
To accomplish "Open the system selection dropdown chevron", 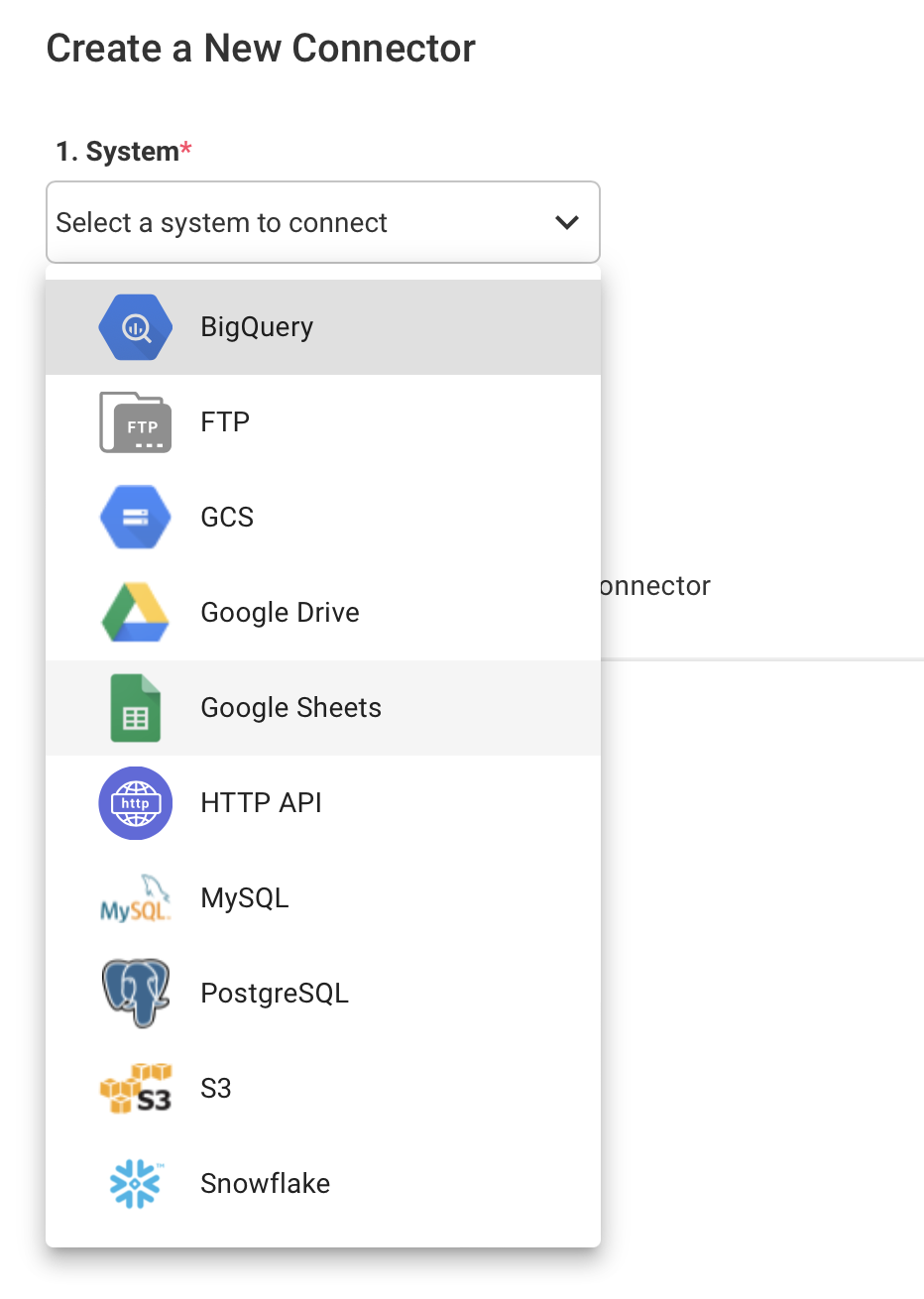I will [x=567, y=222].
